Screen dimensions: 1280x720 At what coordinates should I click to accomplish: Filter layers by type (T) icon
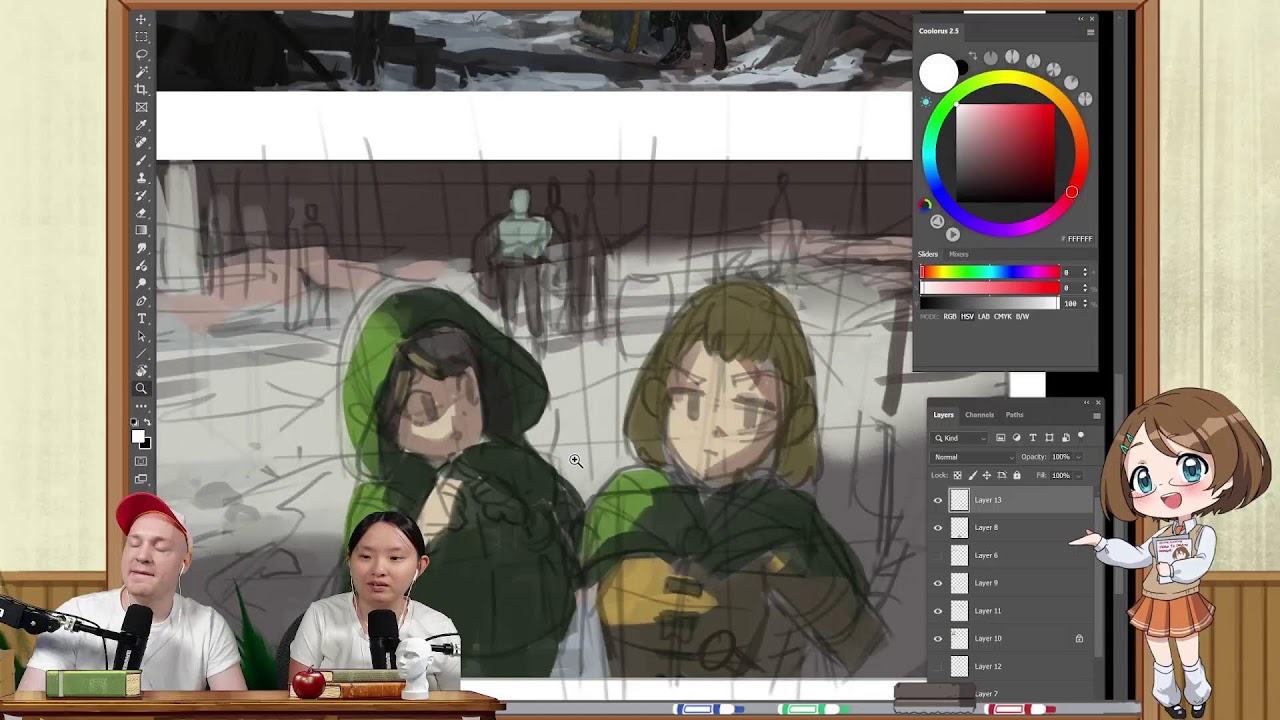[x=1033, y=438]
